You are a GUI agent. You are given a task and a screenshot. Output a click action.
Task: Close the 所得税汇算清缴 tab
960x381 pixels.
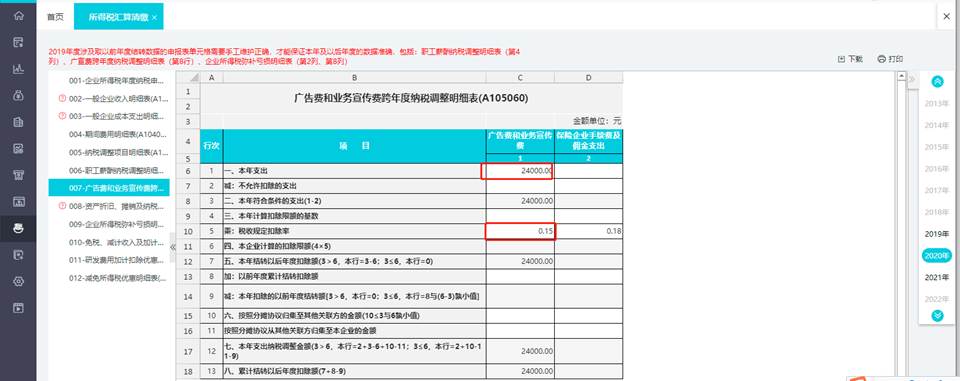[154, 18]
